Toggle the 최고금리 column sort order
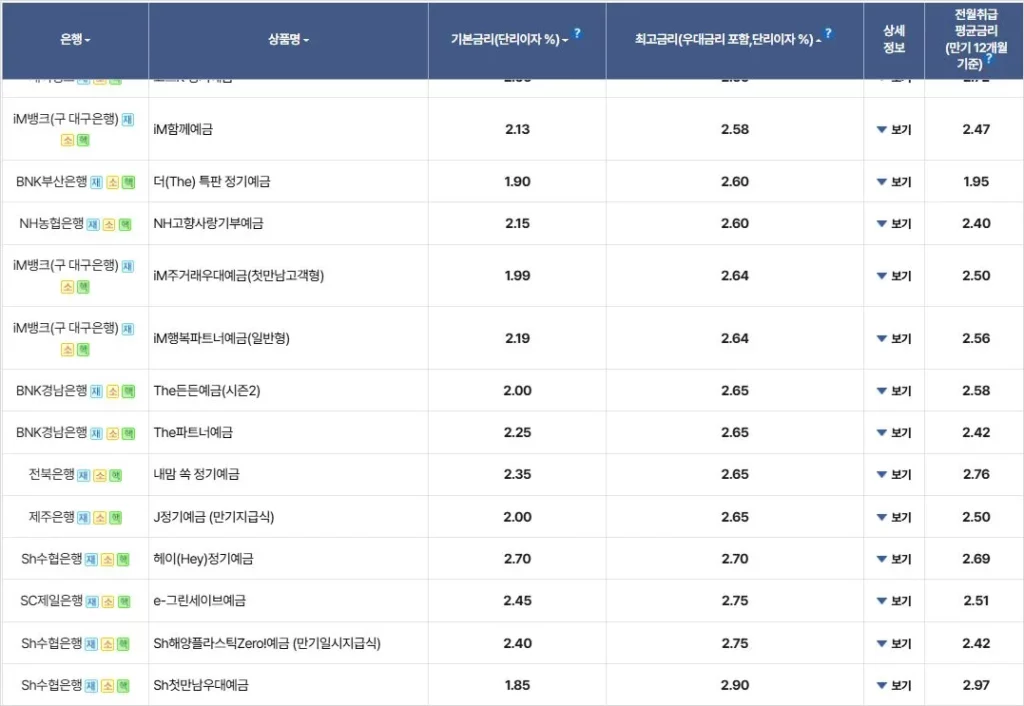 [x=818, y=40]
